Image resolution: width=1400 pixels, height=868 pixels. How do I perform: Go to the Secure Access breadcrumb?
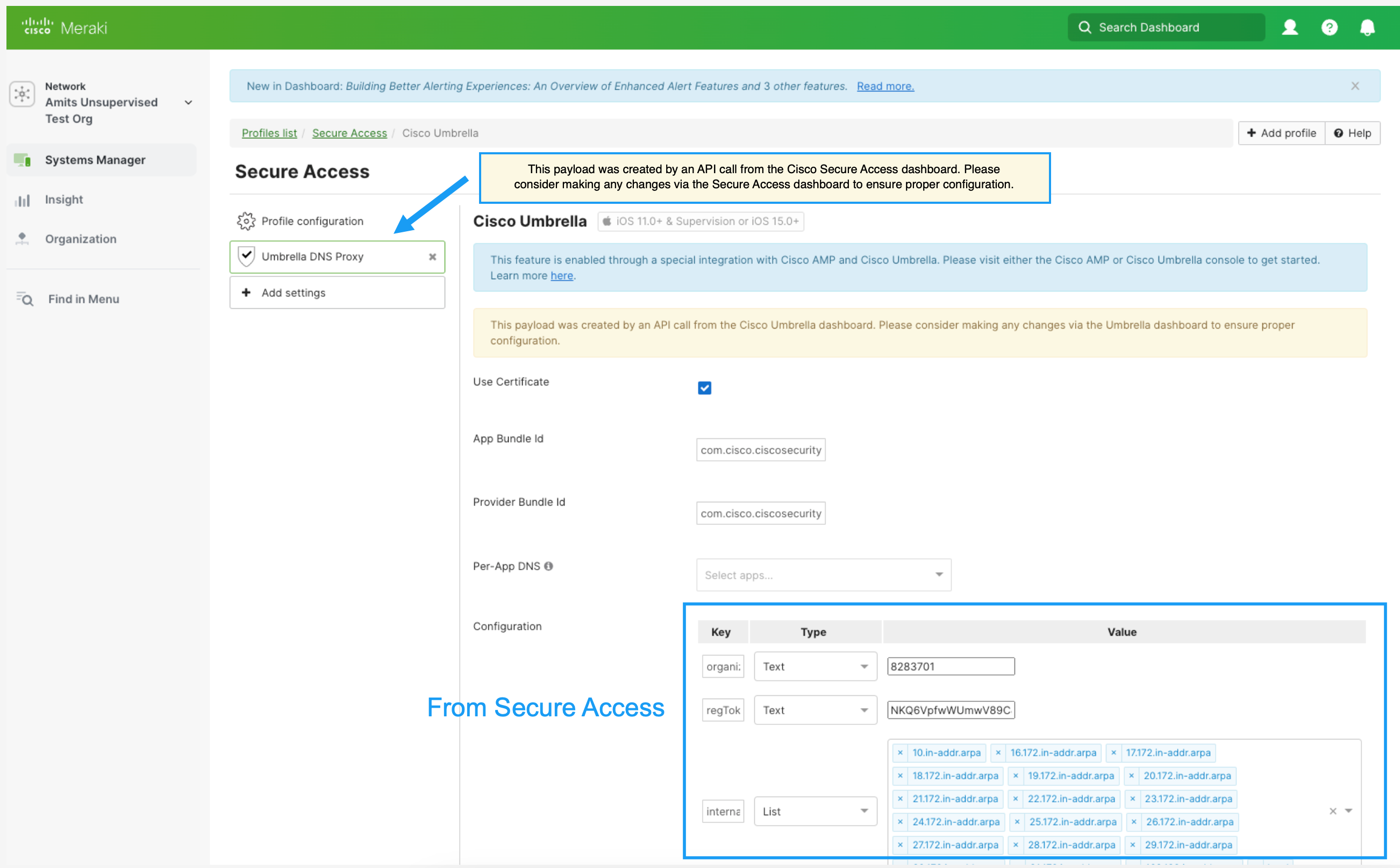(x=349, y=133)
